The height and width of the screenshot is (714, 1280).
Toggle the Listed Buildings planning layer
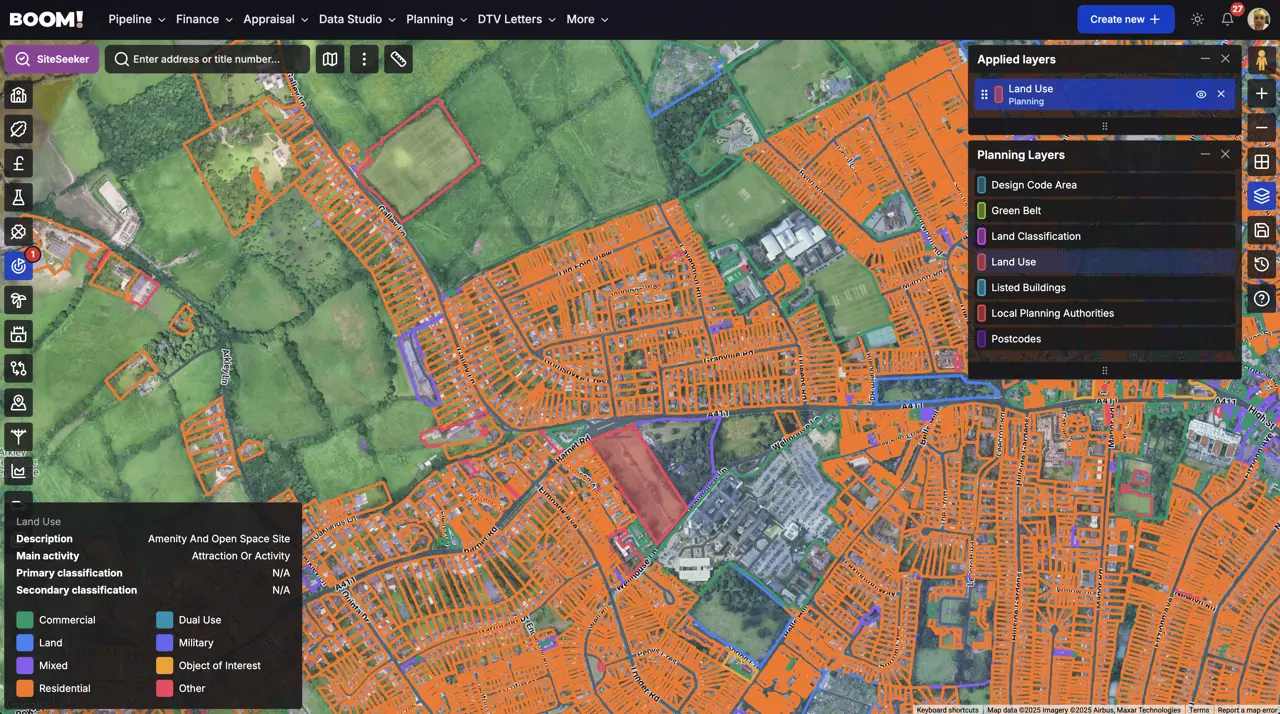click(1105, 288)
